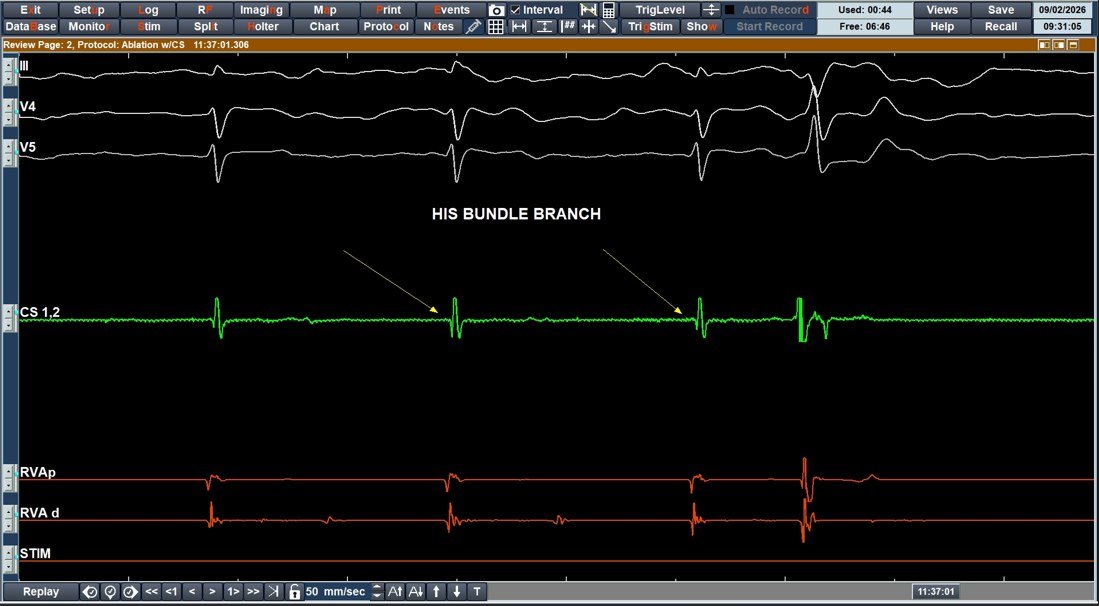Click the Save button
Viewport: 1099px width, 606px height.
click(1000, 11)
